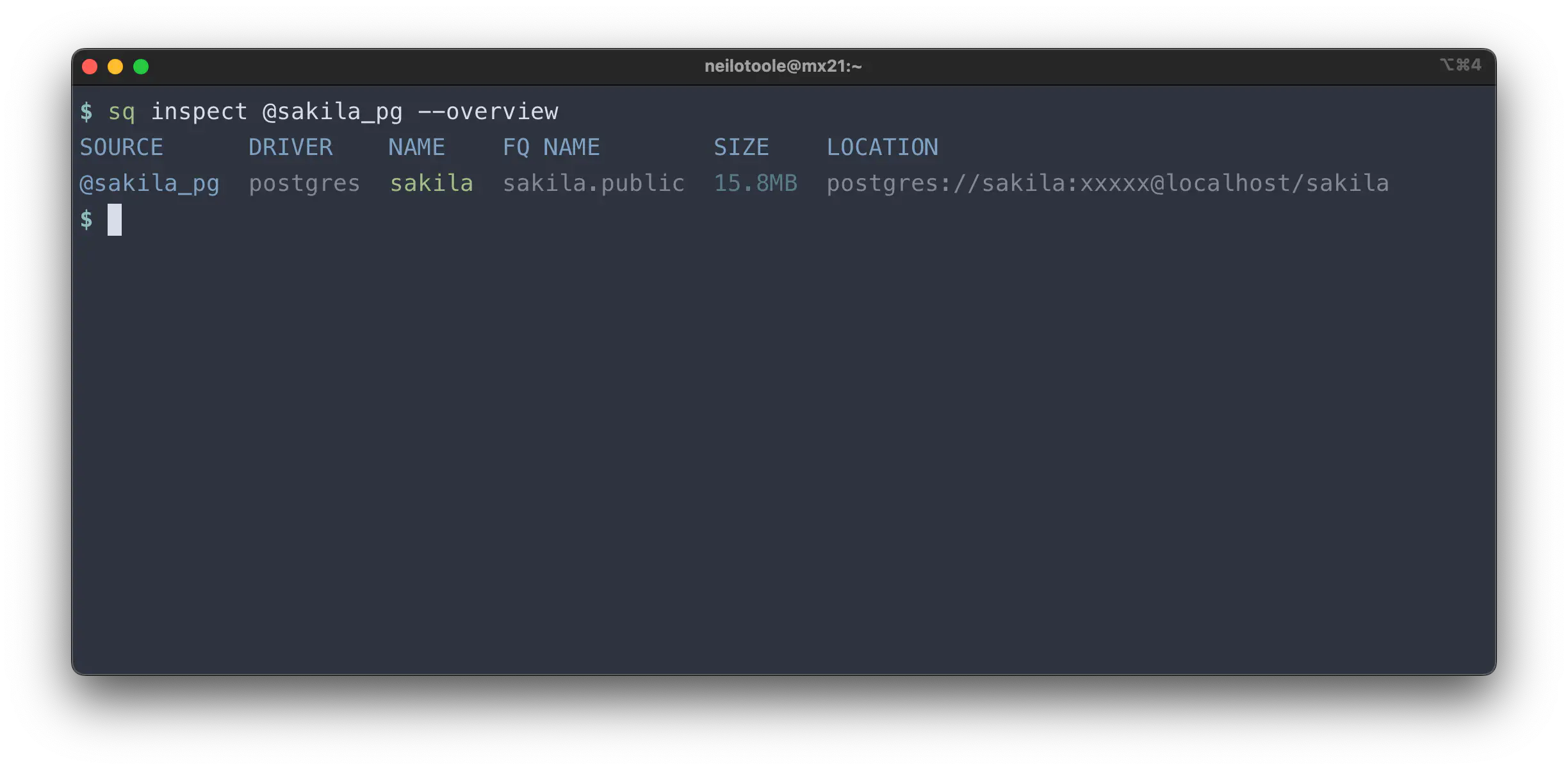This screenshot has height=770, width=1568.
Task: Click the yellow minimize window button
Action: 115,67
